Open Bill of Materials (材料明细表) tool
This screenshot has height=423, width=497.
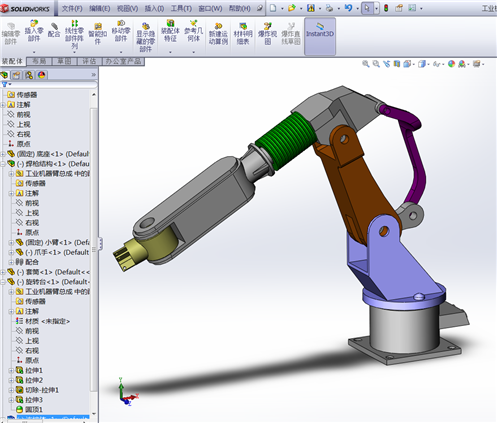click(x=243, y=34)
